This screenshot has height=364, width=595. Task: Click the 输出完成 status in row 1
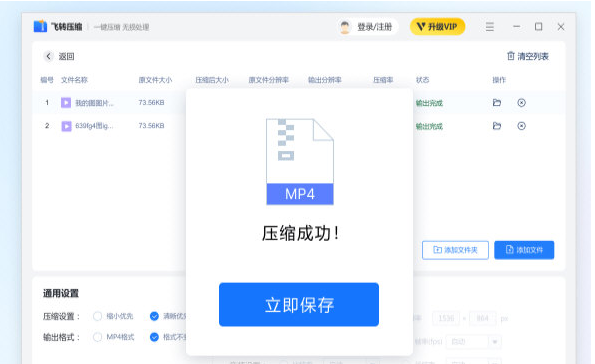tap(429, 103)
